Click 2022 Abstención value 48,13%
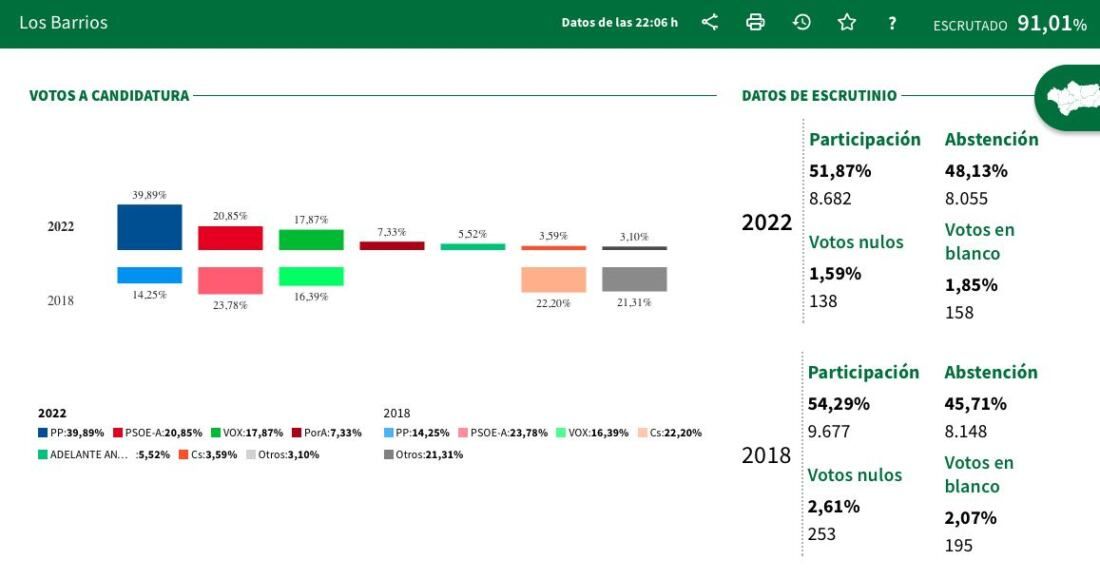 [x=976, y=171]
